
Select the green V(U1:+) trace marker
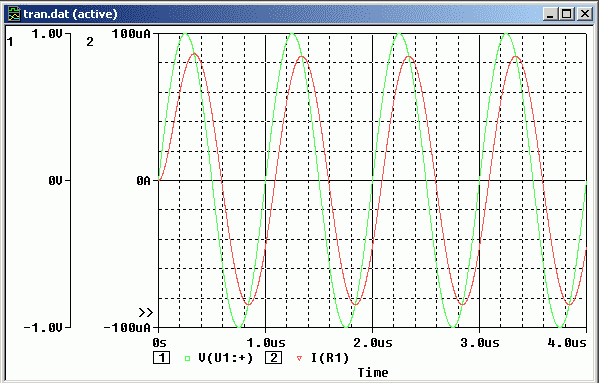click(187, 359)
